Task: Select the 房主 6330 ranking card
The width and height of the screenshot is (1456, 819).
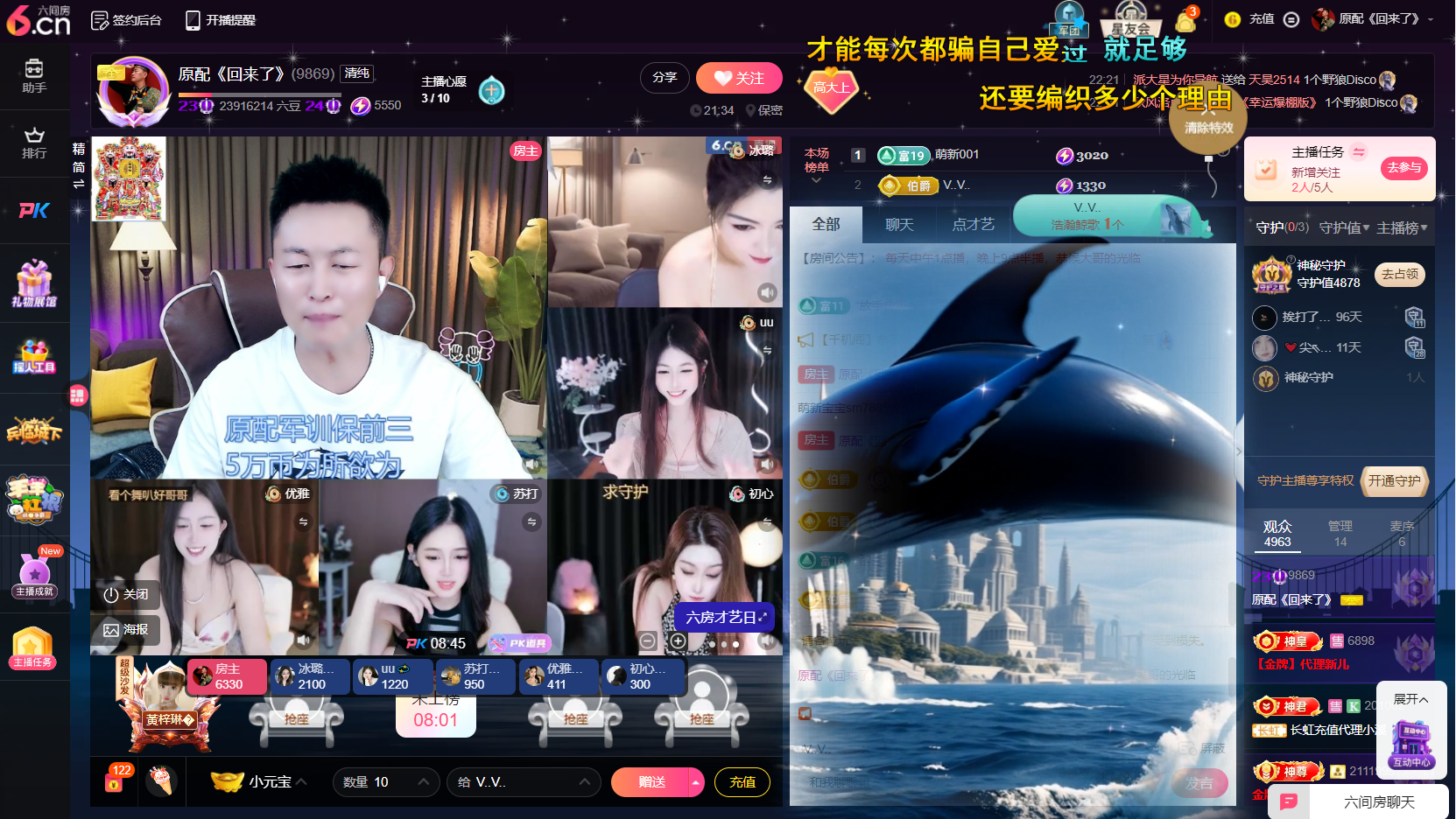Action: coord(227,676)
